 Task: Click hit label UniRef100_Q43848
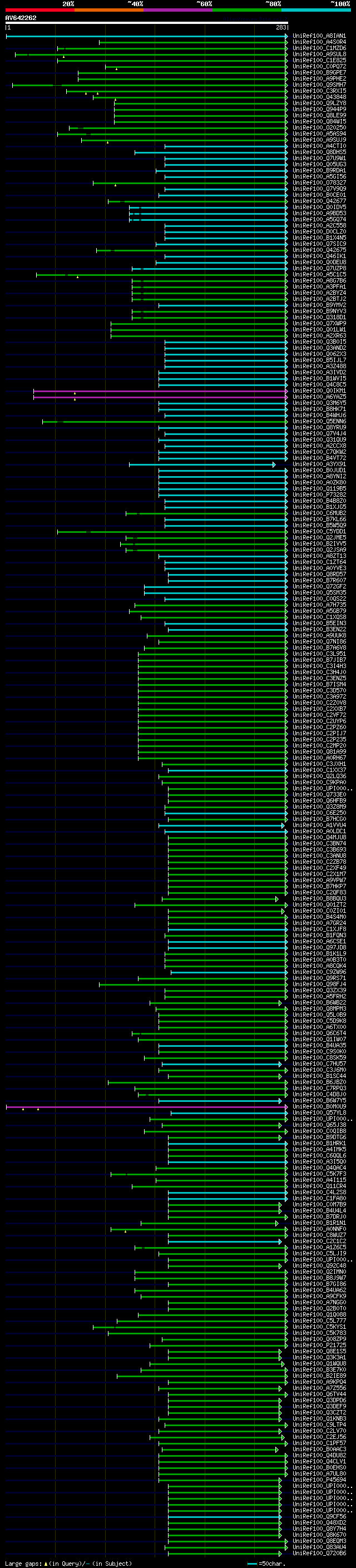(x=319, y=97)
